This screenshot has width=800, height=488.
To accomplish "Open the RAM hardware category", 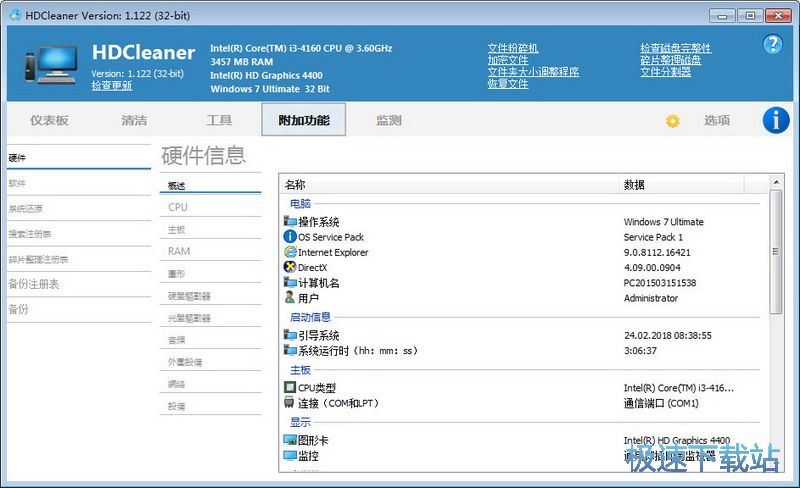I will pos(179,251).
